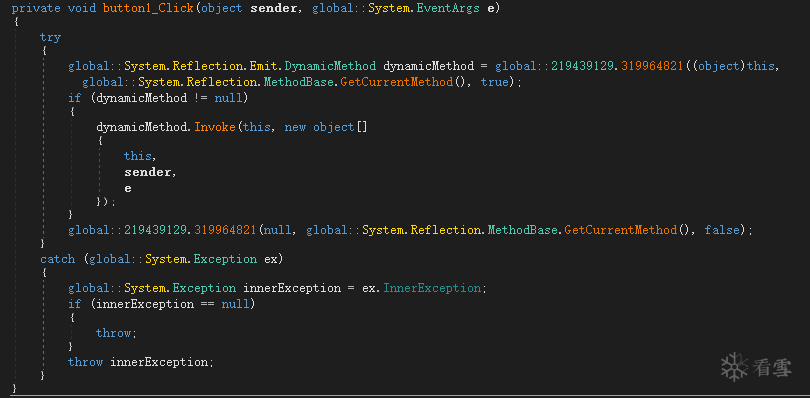This screenshot has height=398, width=810.
Task: Click MethodBase on the line ending with true
Action: pos(299,82)
